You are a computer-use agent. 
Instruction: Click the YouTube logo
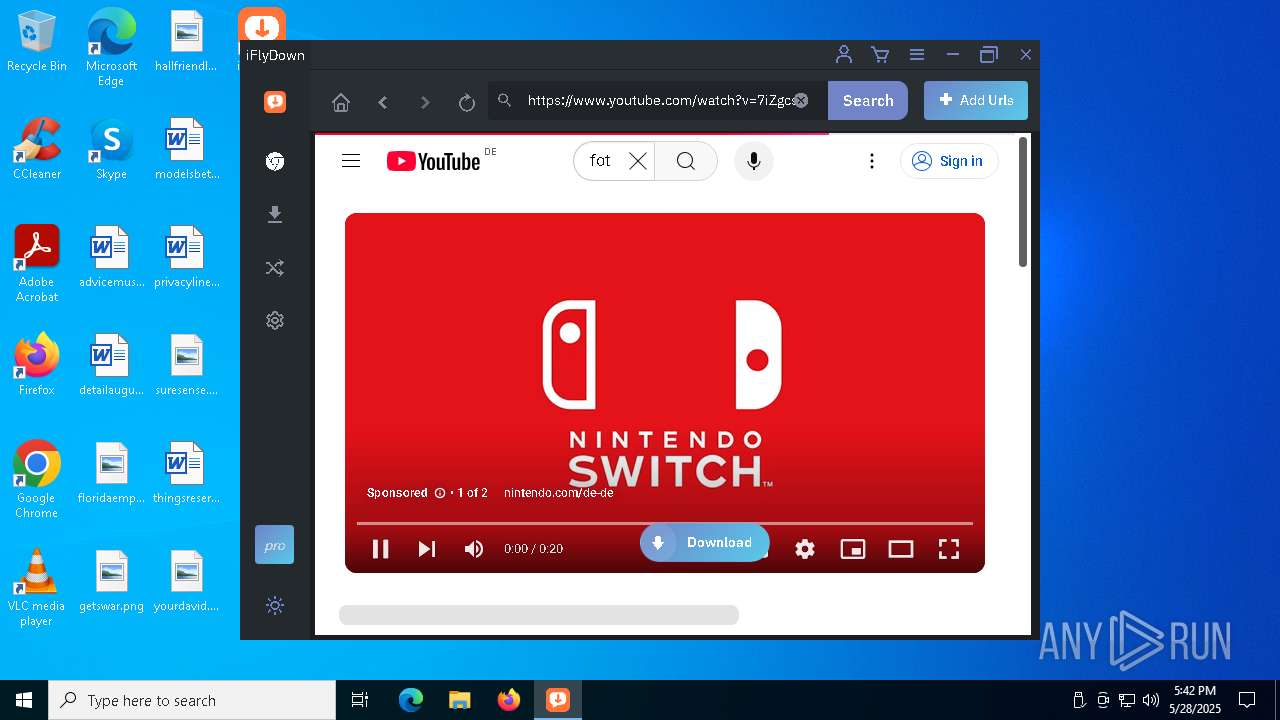click(434, 161)
